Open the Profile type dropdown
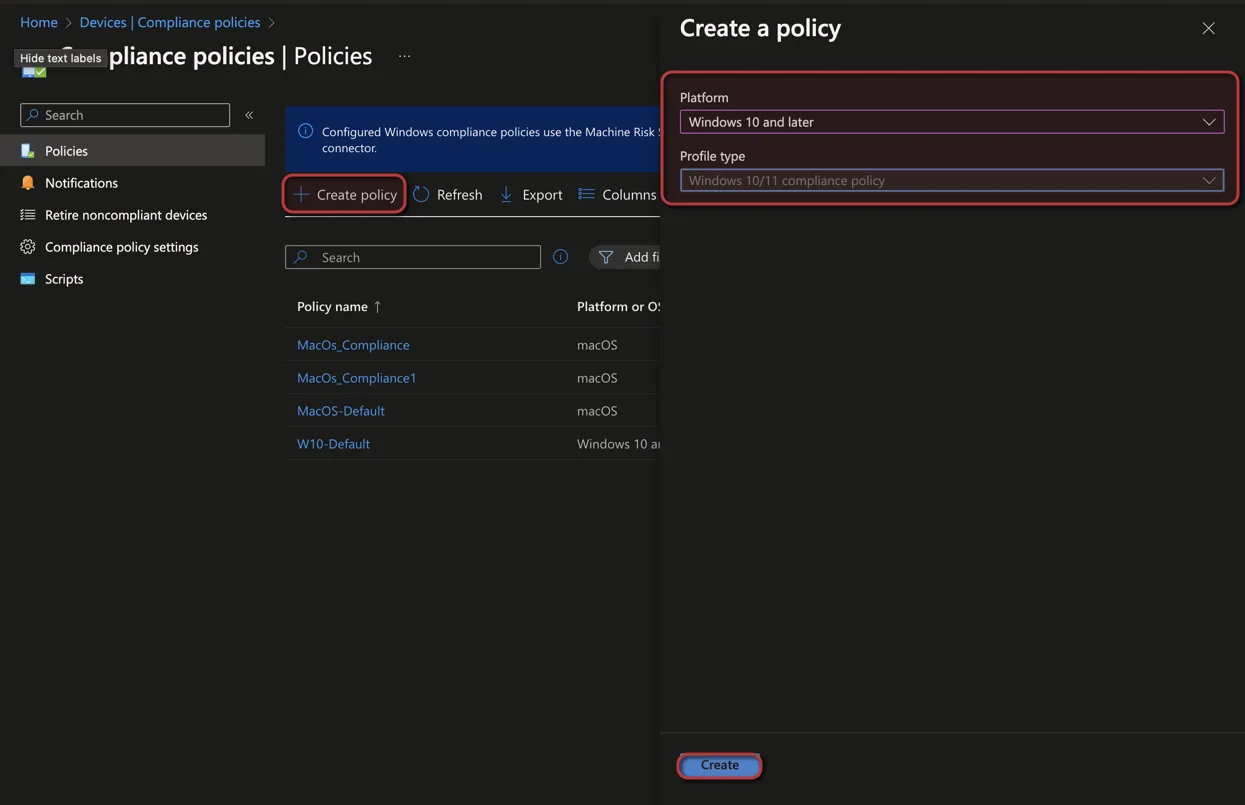The height and width of the screenshot is (805, 1245). point(952,181)
